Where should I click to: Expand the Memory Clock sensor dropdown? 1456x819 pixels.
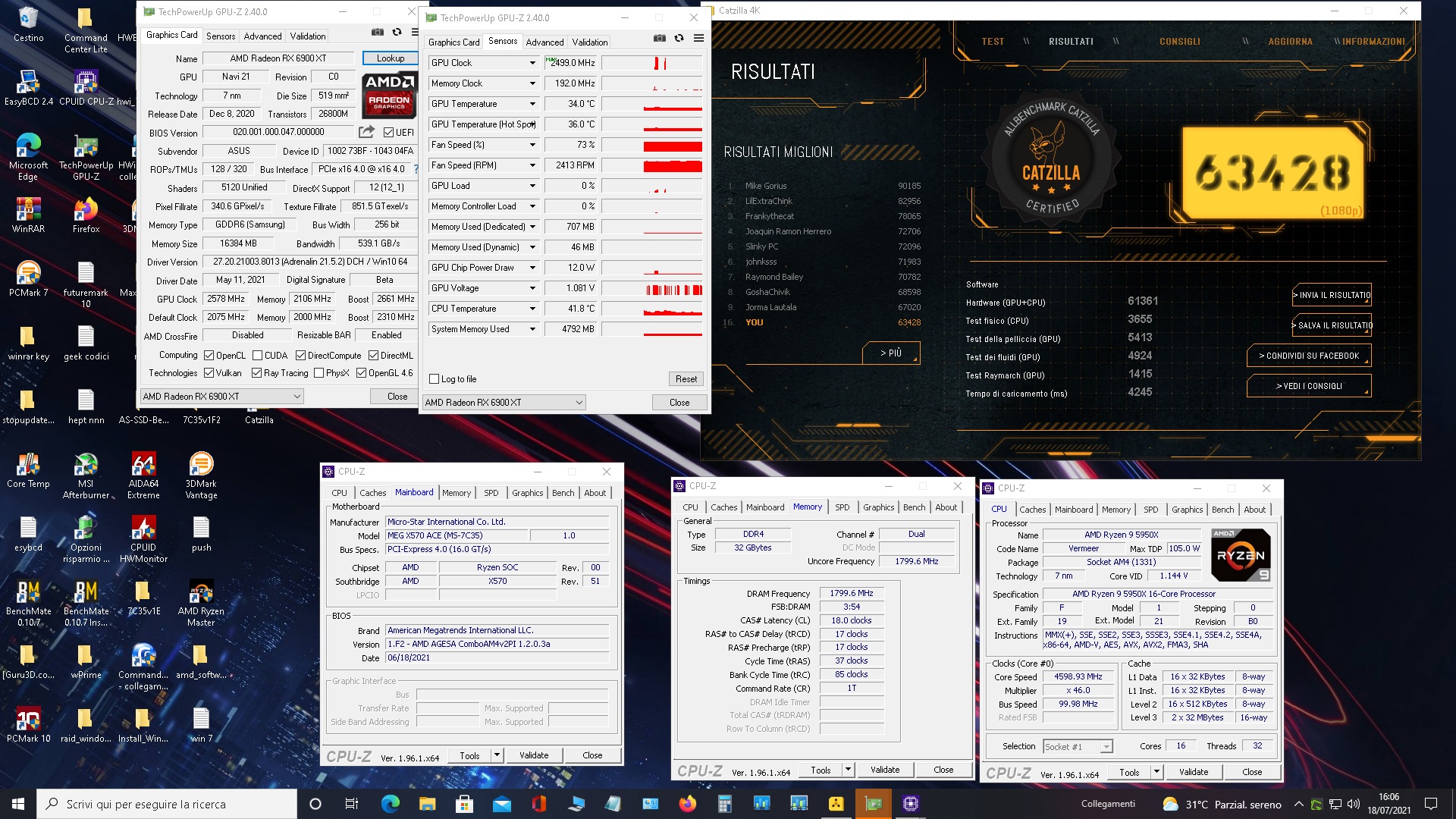532,83
